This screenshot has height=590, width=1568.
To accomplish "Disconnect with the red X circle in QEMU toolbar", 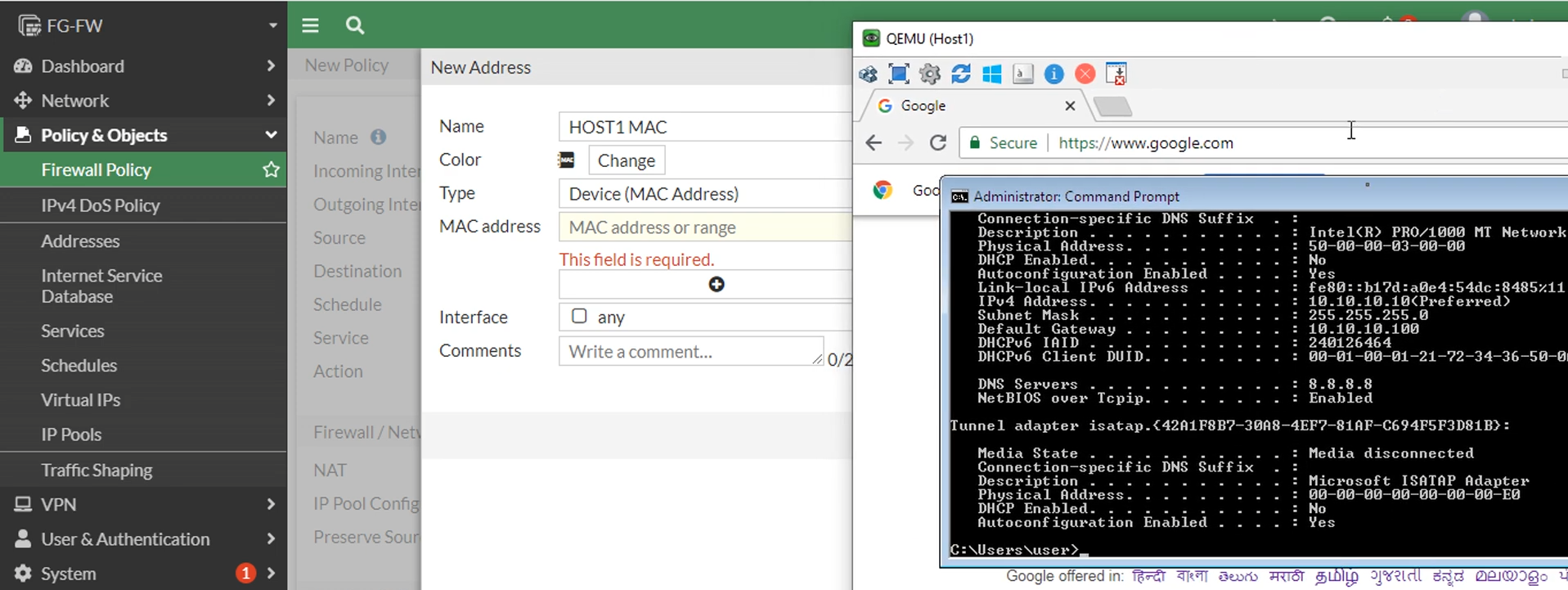I will click(x=1085, y=74).
